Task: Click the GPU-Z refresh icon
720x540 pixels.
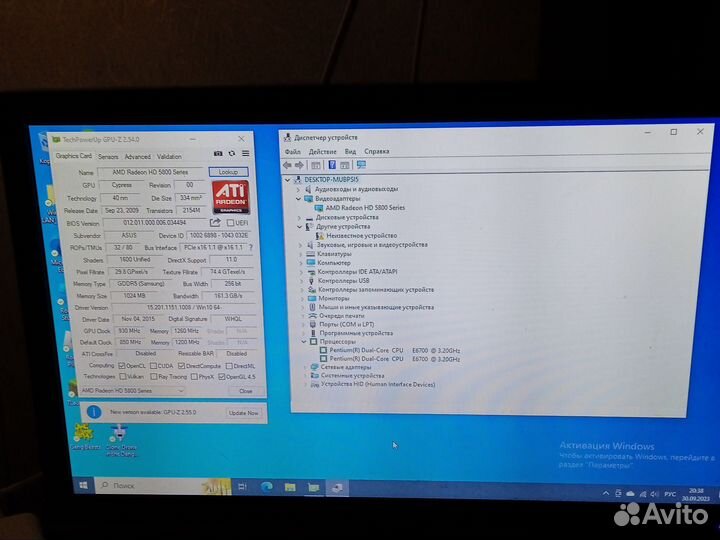Action: 232,153
